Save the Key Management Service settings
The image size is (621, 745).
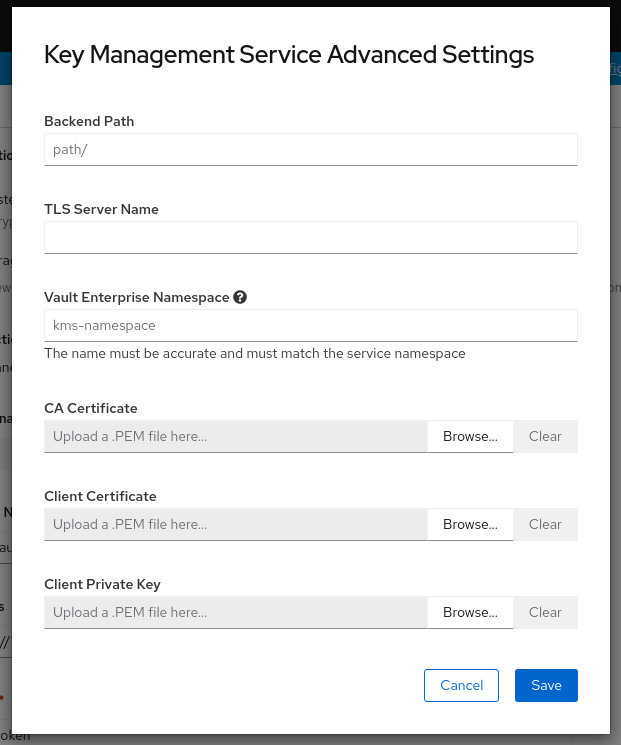pyautogui.click(x=546, y=685)
